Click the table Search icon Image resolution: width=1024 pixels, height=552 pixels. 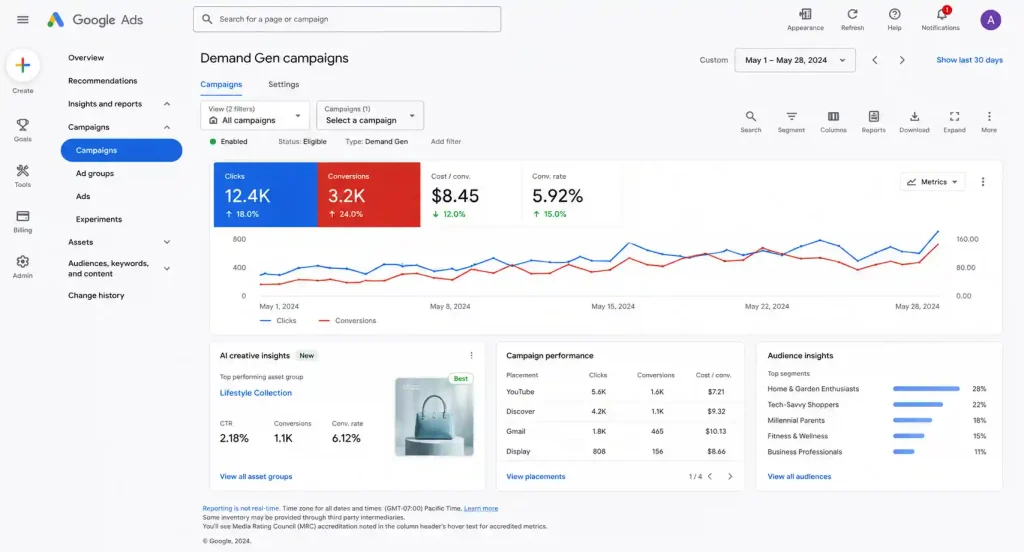coord(750,121)
